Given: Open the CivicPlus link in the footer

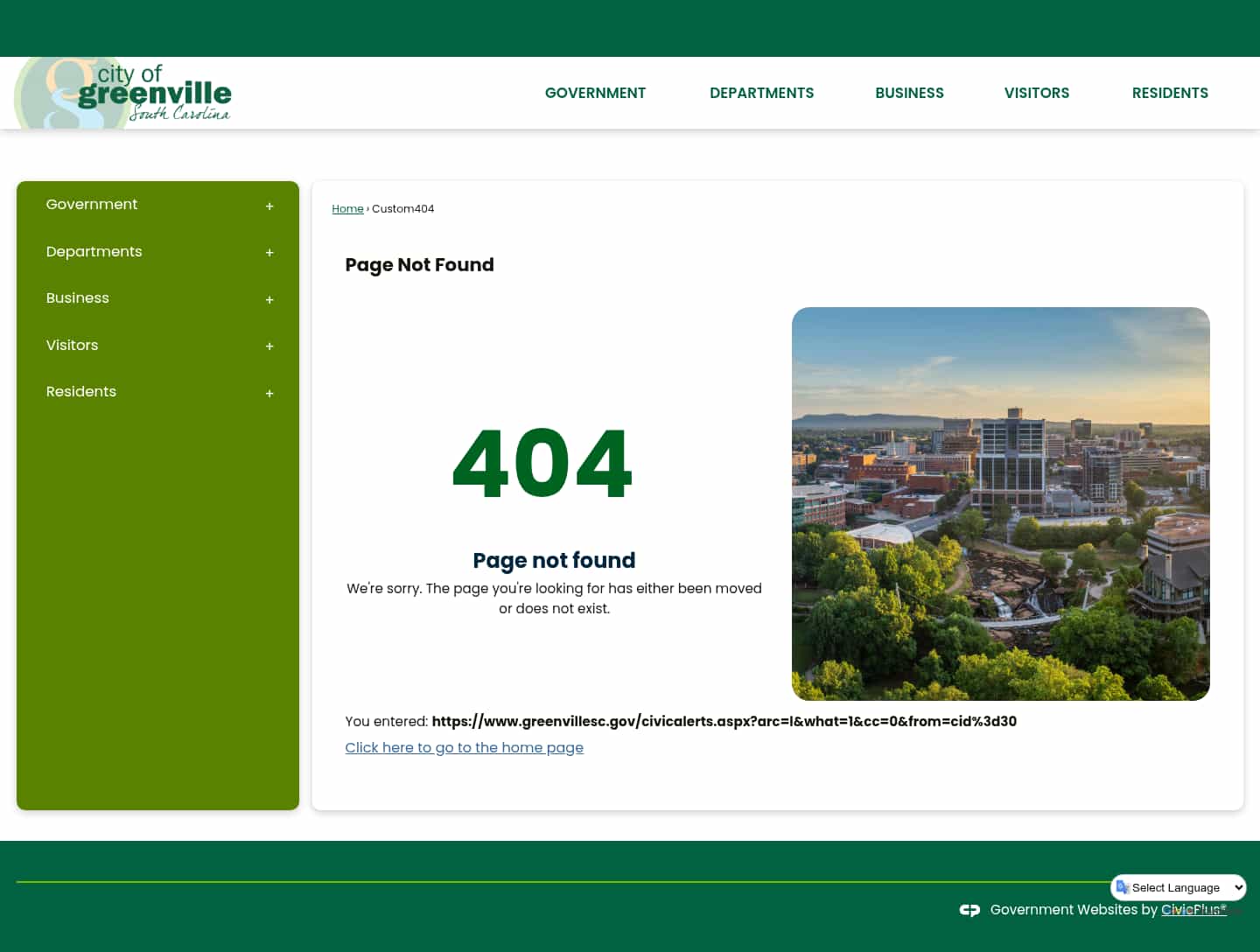Looking at the screenshot, I should 1193,910.
